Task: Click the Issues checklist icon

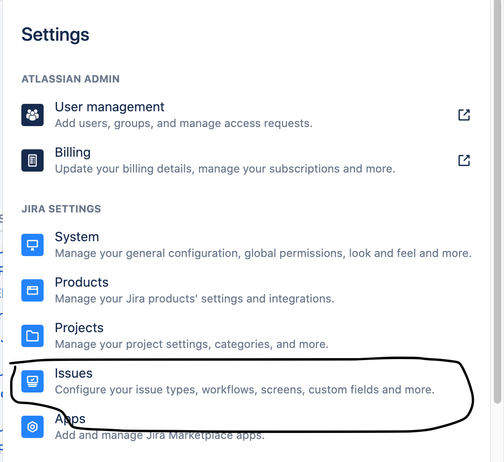Action: point(32,381)
